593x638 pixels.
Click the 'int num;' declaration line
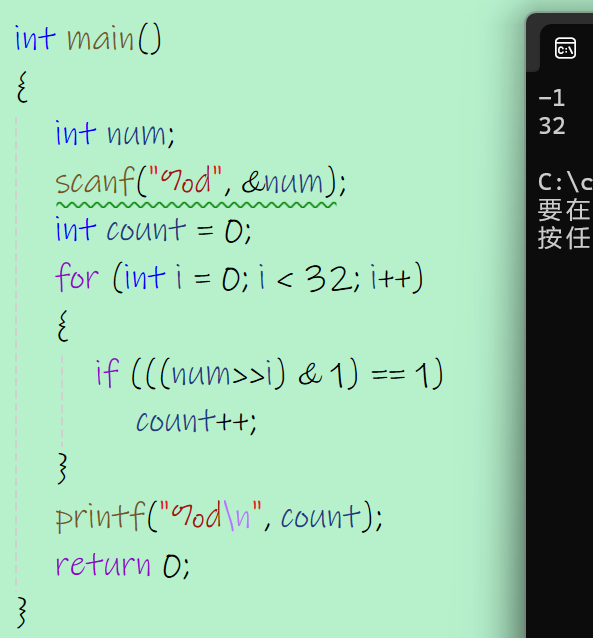[115, 134]
